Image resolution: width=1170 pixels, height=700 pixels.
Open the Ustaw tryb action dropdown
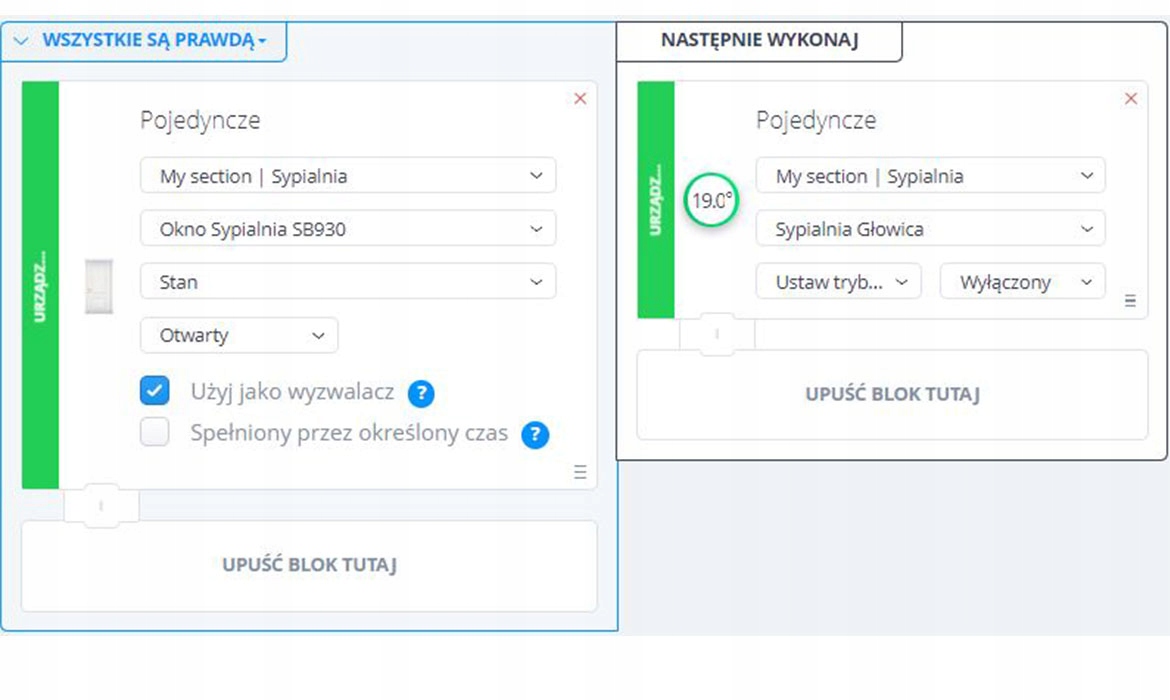pos(838,282)
